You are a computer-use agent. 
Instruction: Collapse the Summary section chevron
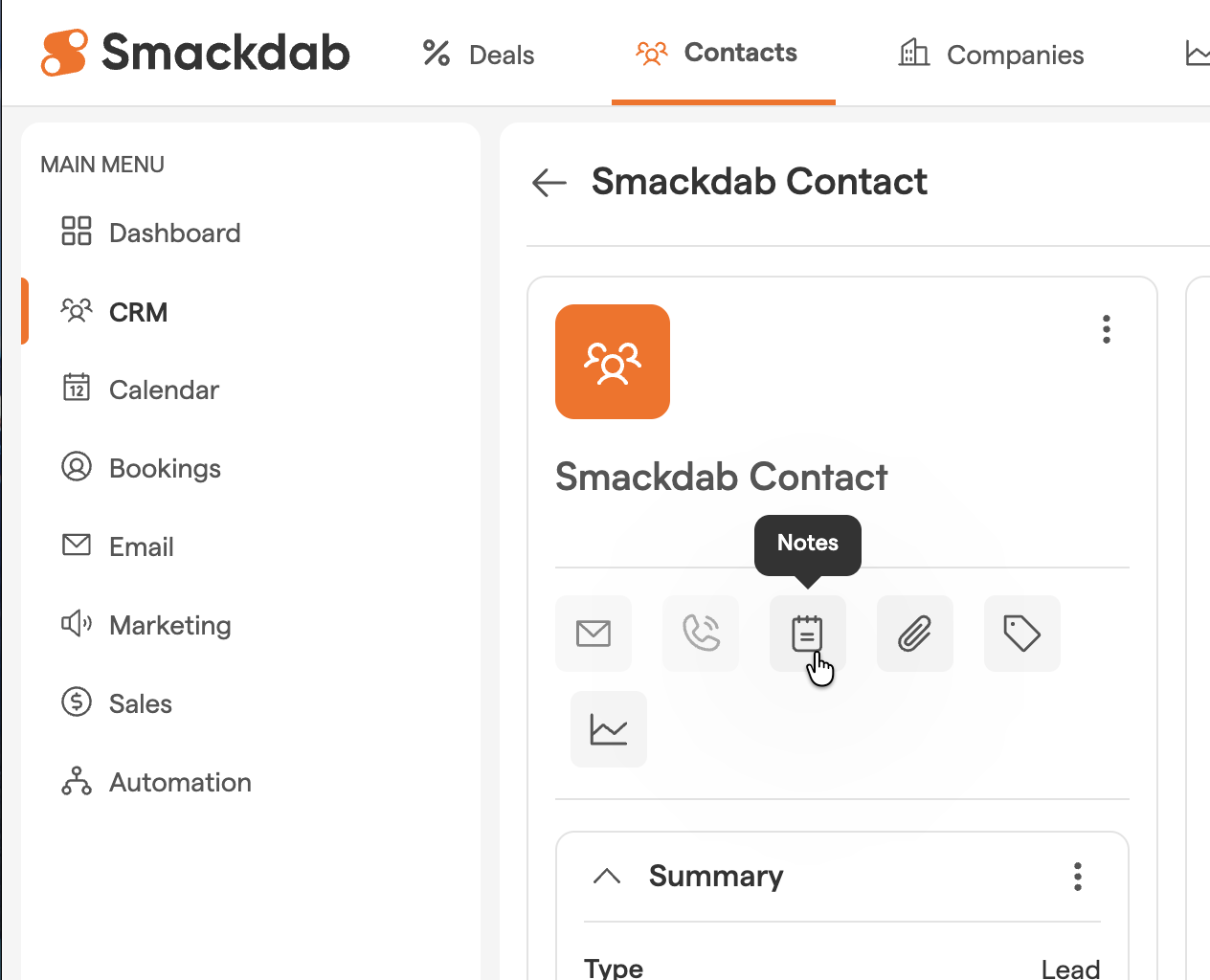tap(607, 876)
